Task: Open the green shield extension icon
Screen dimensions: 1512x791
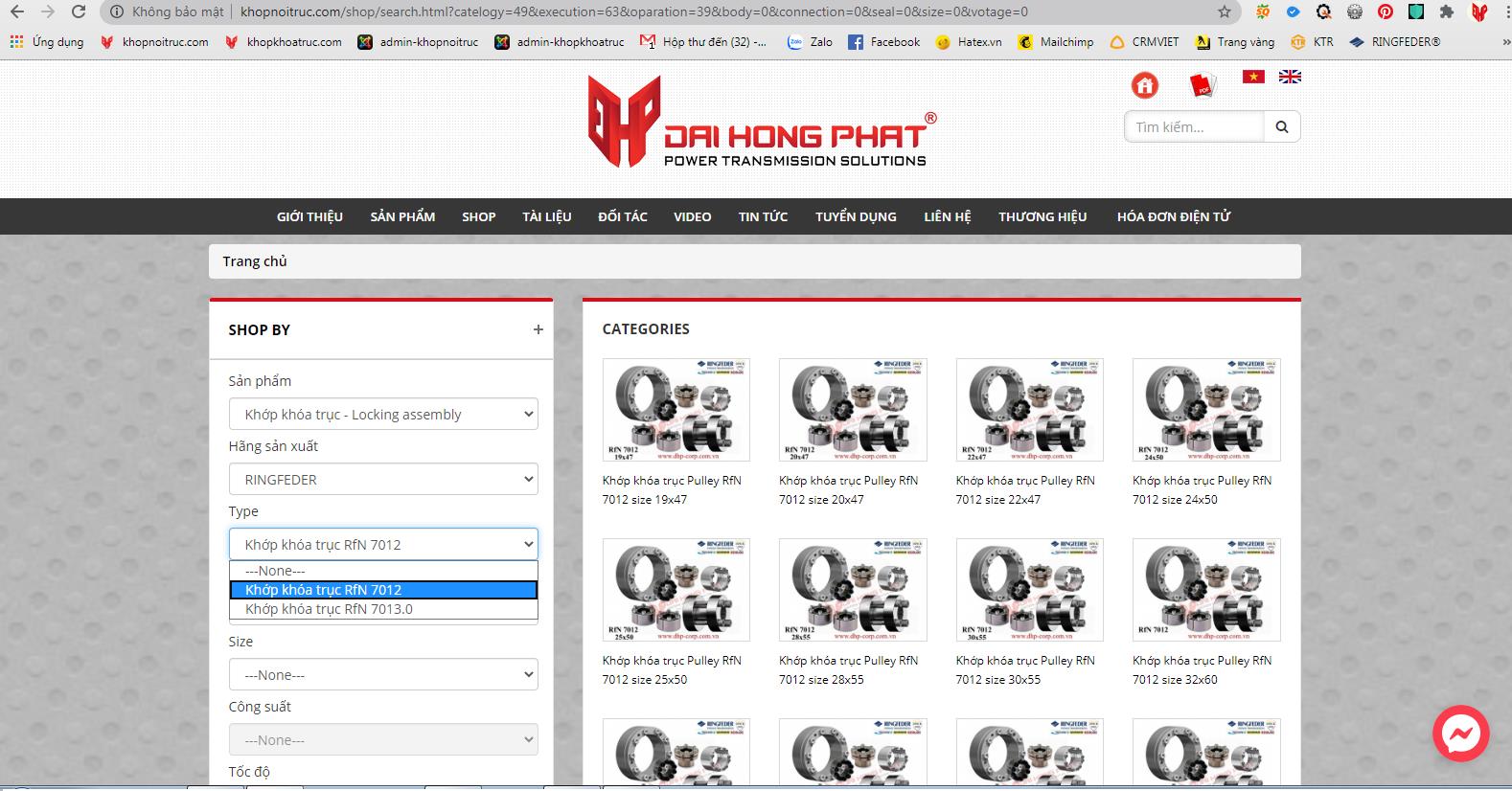Action: coord(1416,11)
